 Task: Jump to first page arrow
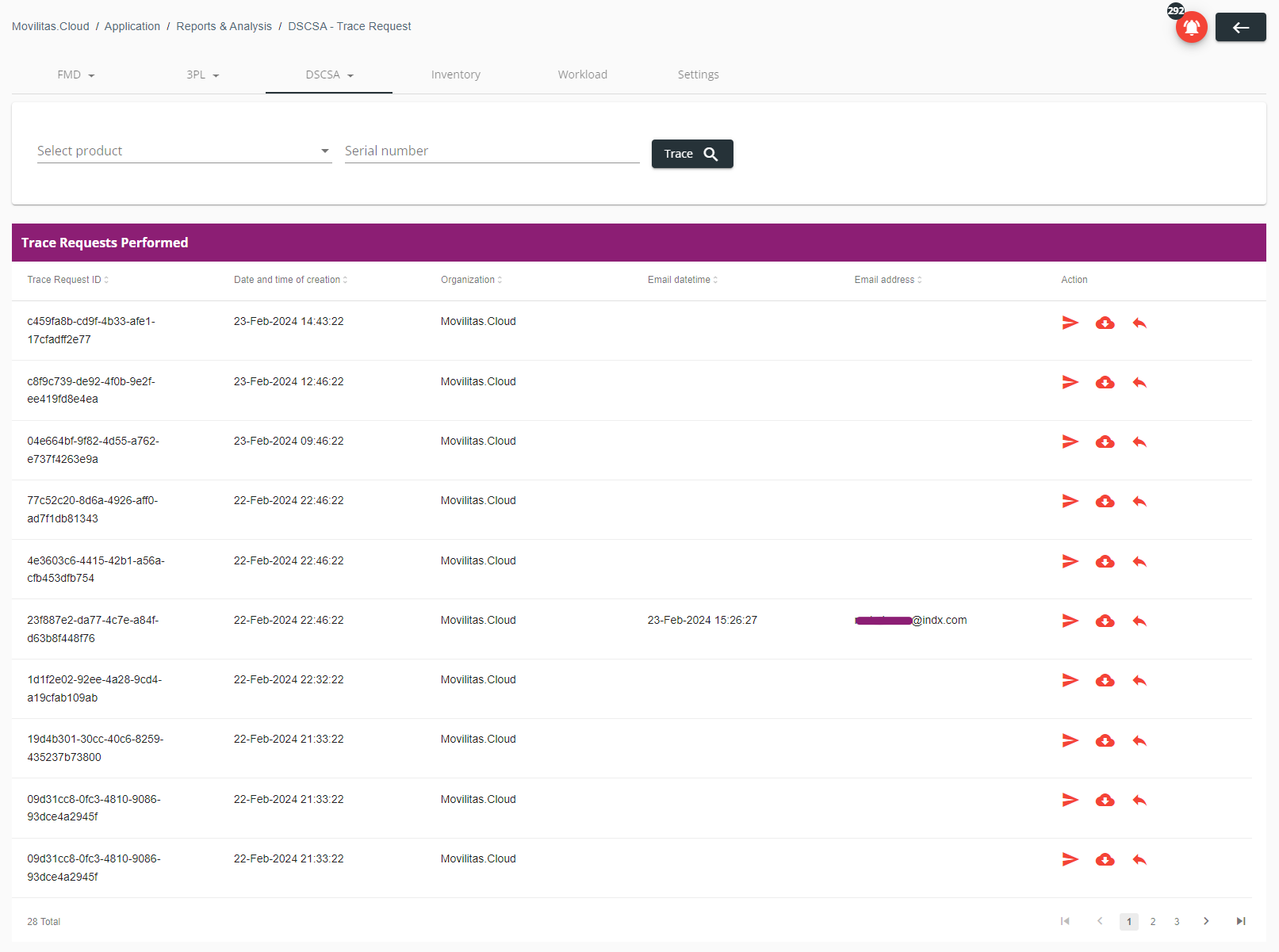pos(1065,921)
